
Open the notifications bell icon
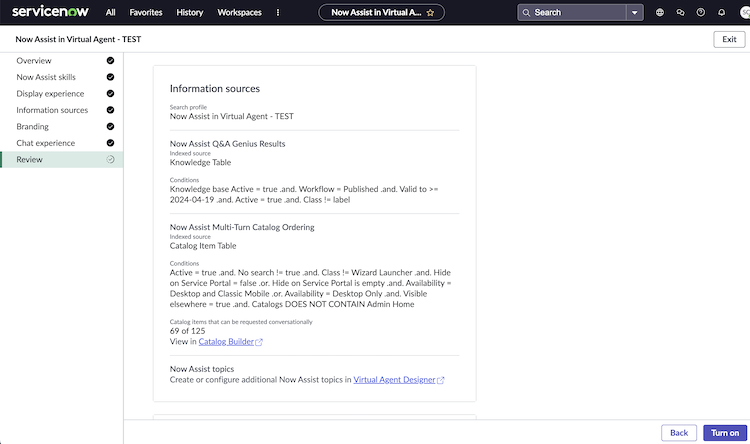pos(721,13)
